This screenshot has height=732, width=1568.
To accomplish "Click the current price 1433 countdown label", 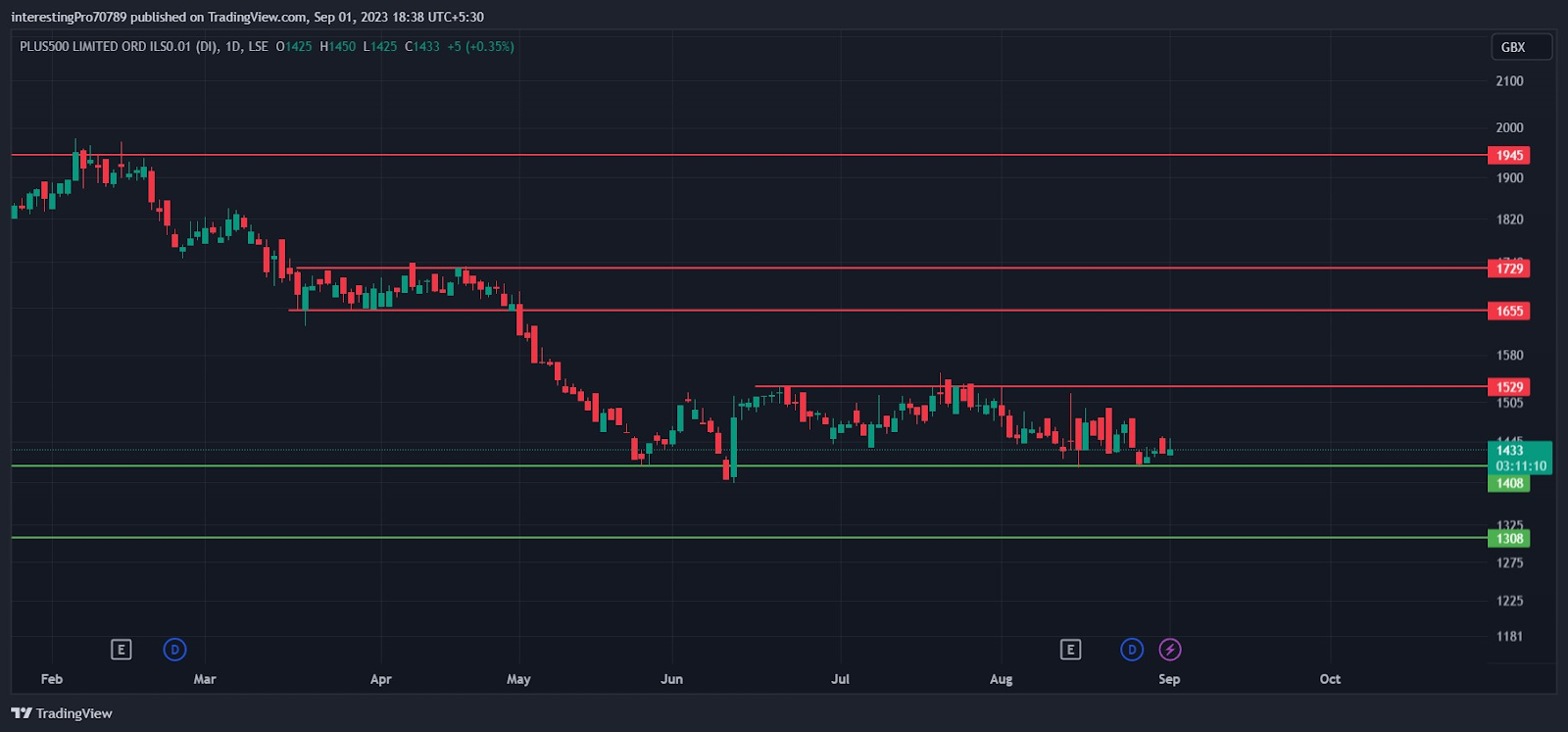I will click(x=1520, y=459).
